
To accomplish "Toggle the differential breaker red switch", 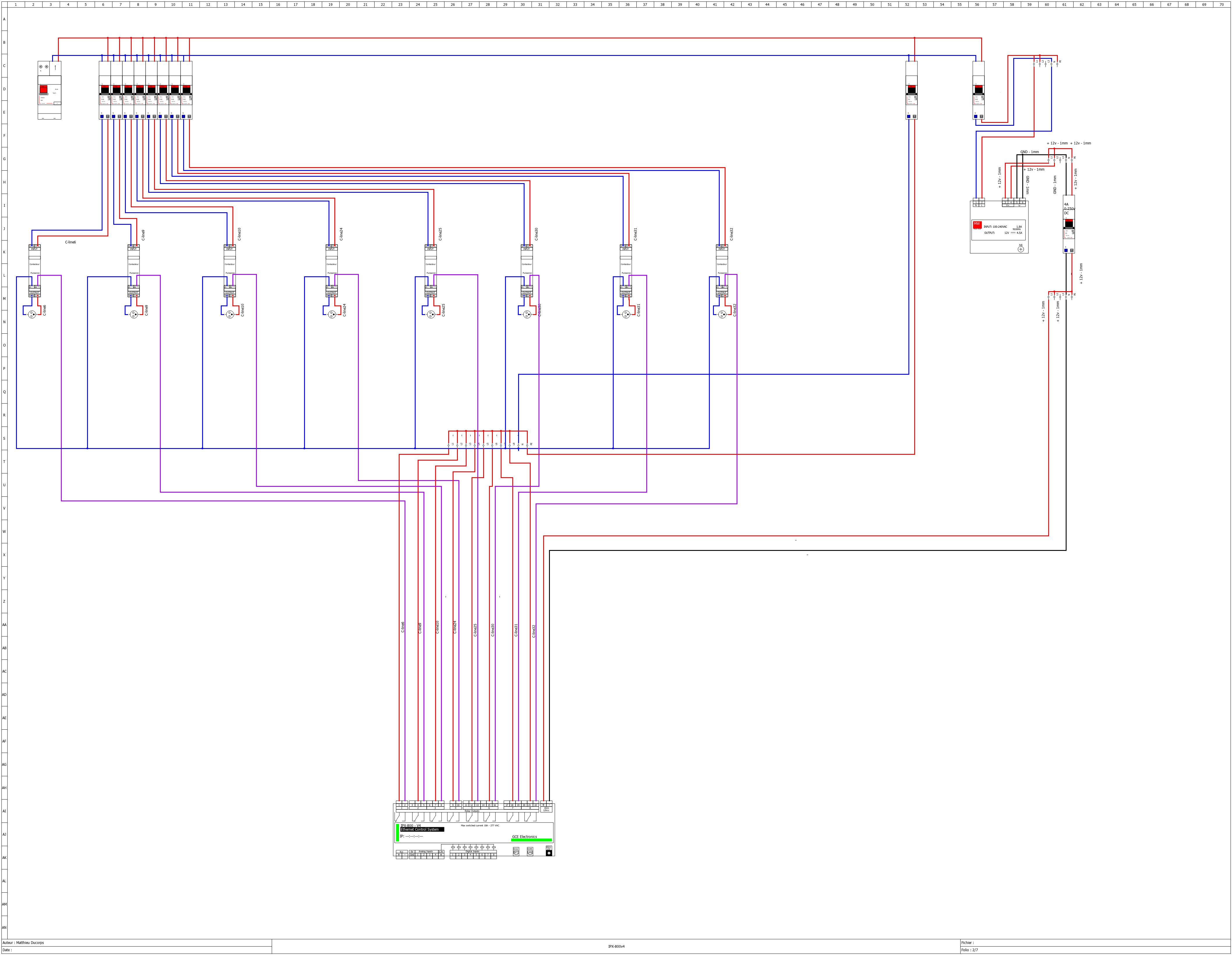I will coord(43,89).
